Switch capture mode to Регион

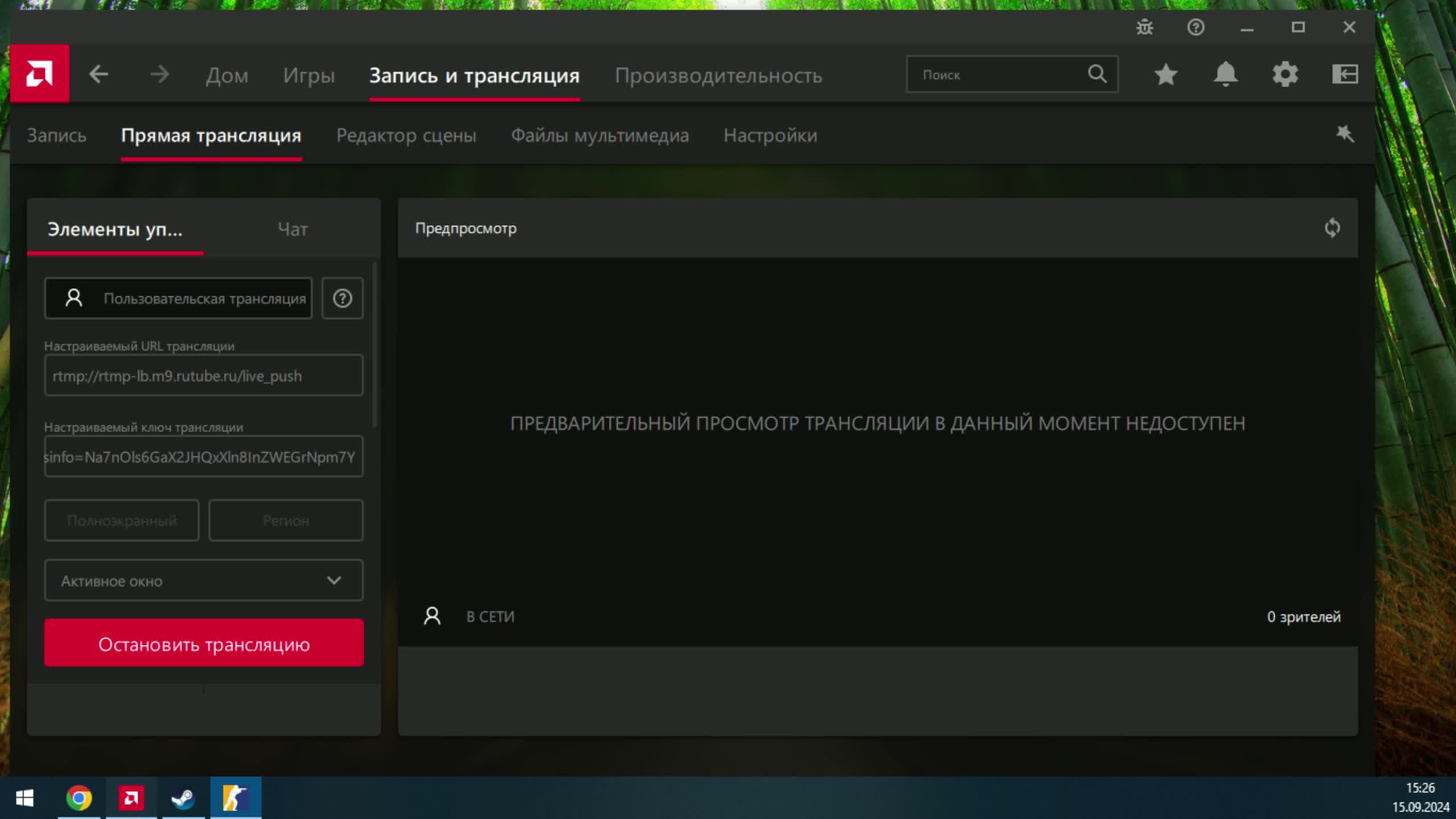coord(286,520)
